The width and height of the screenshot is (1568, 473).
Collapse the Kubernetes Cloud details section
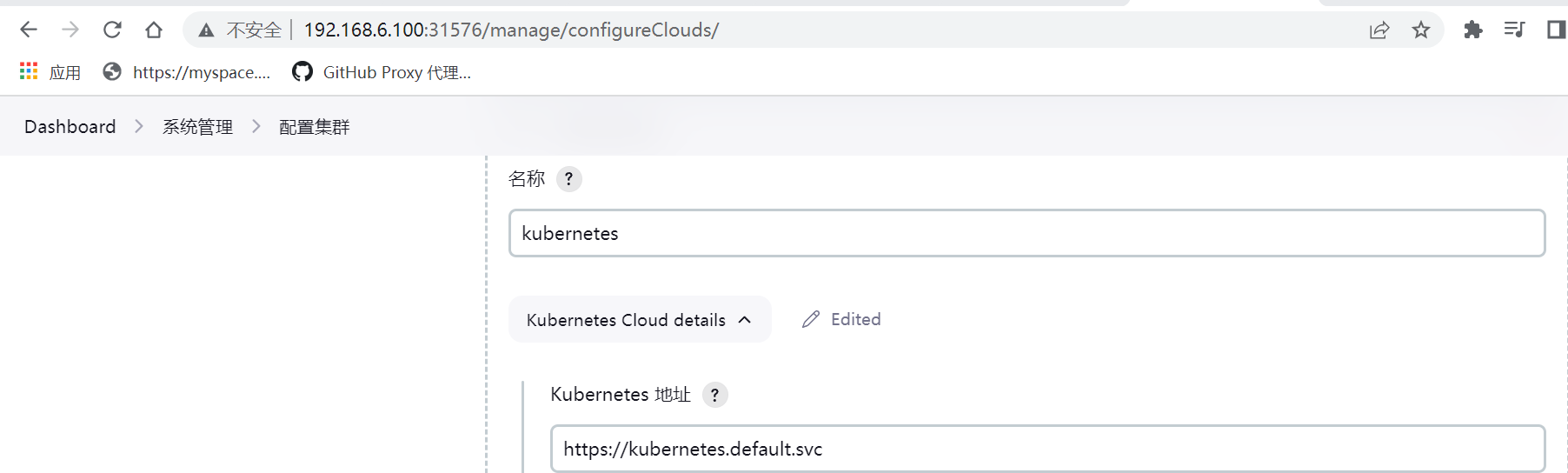tap(640, 319)
